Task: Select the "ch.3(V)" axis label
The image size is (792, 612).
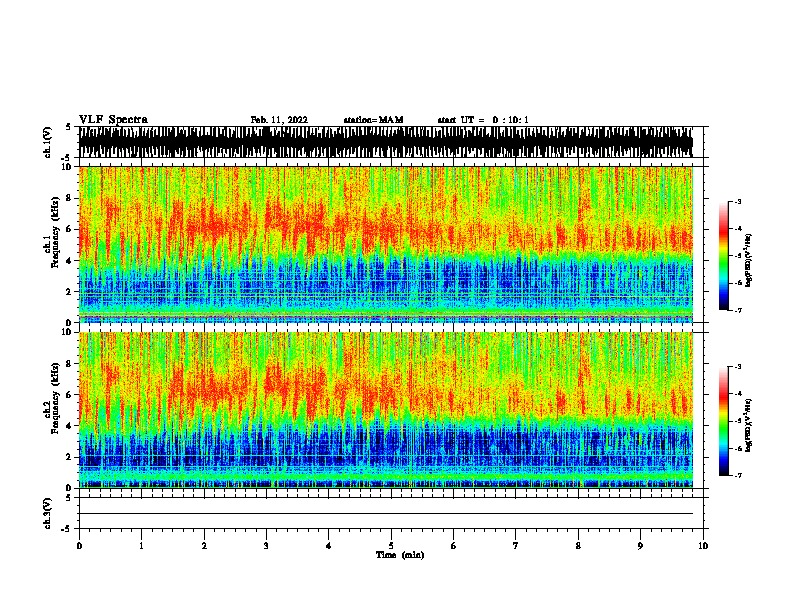Action: pyautogui.click(x=48, y=513)
